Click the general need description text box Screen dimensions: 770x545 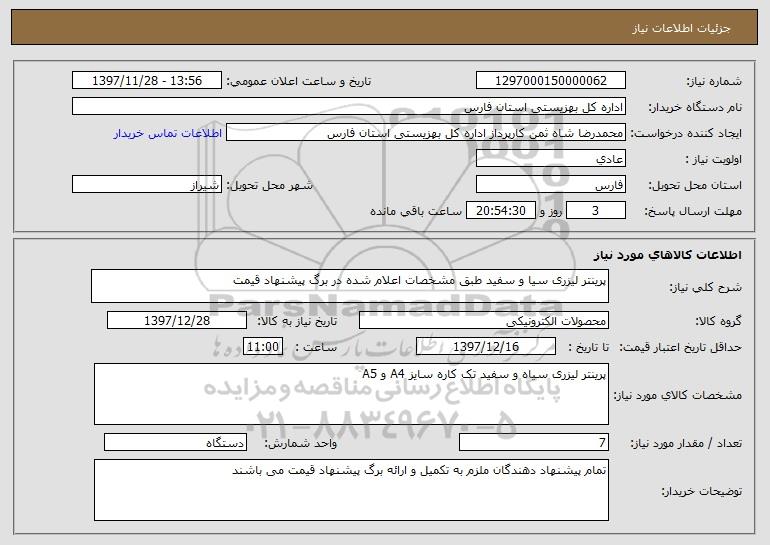point(350,286)
